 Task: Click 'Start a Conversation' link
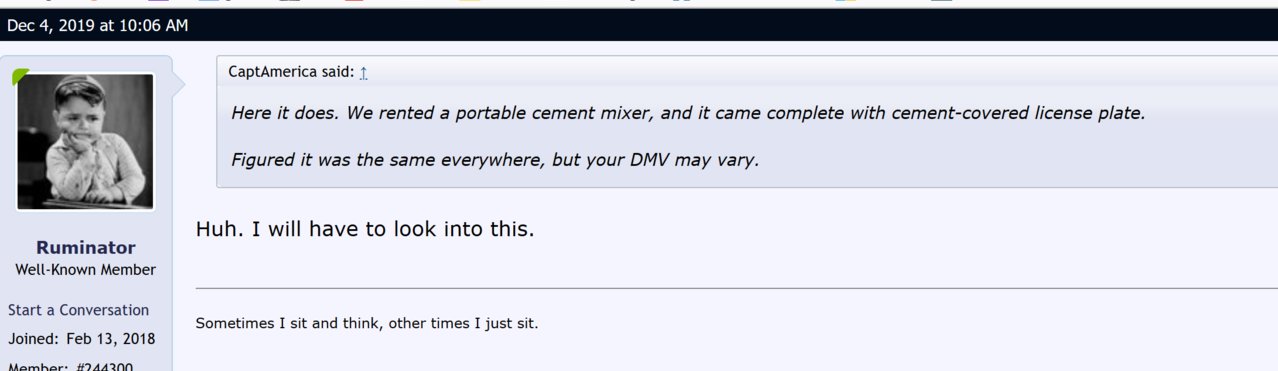click(x=78, y=310)
